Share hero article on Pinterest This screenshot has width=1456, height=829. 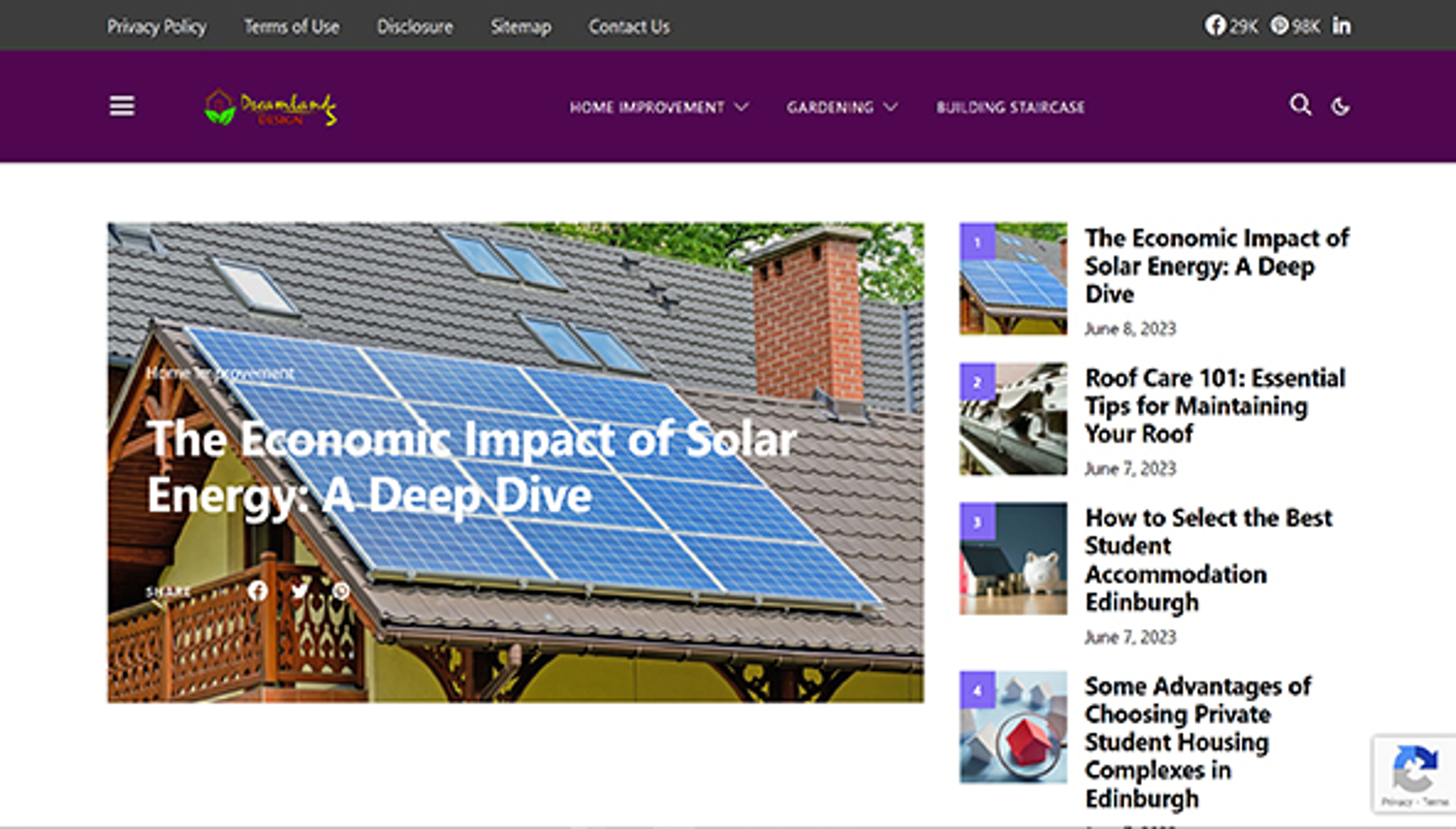tap(341, 591)
